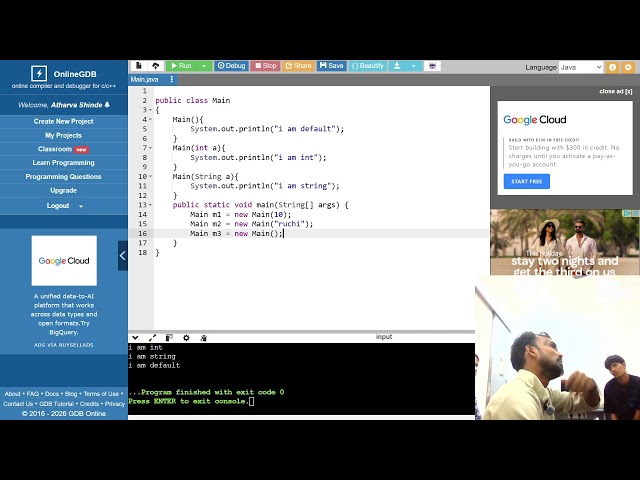Start the Debug session

[x=231, y=66]
